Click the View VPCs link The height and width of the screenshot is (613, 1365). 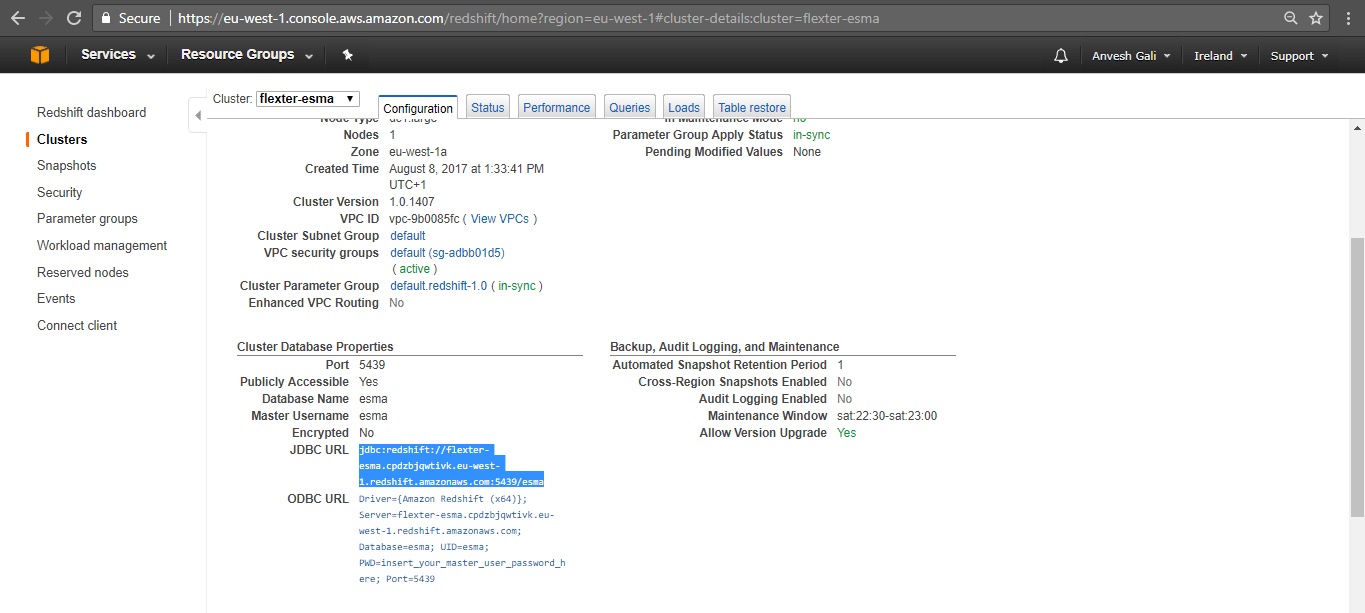click(x=500, y=219)
